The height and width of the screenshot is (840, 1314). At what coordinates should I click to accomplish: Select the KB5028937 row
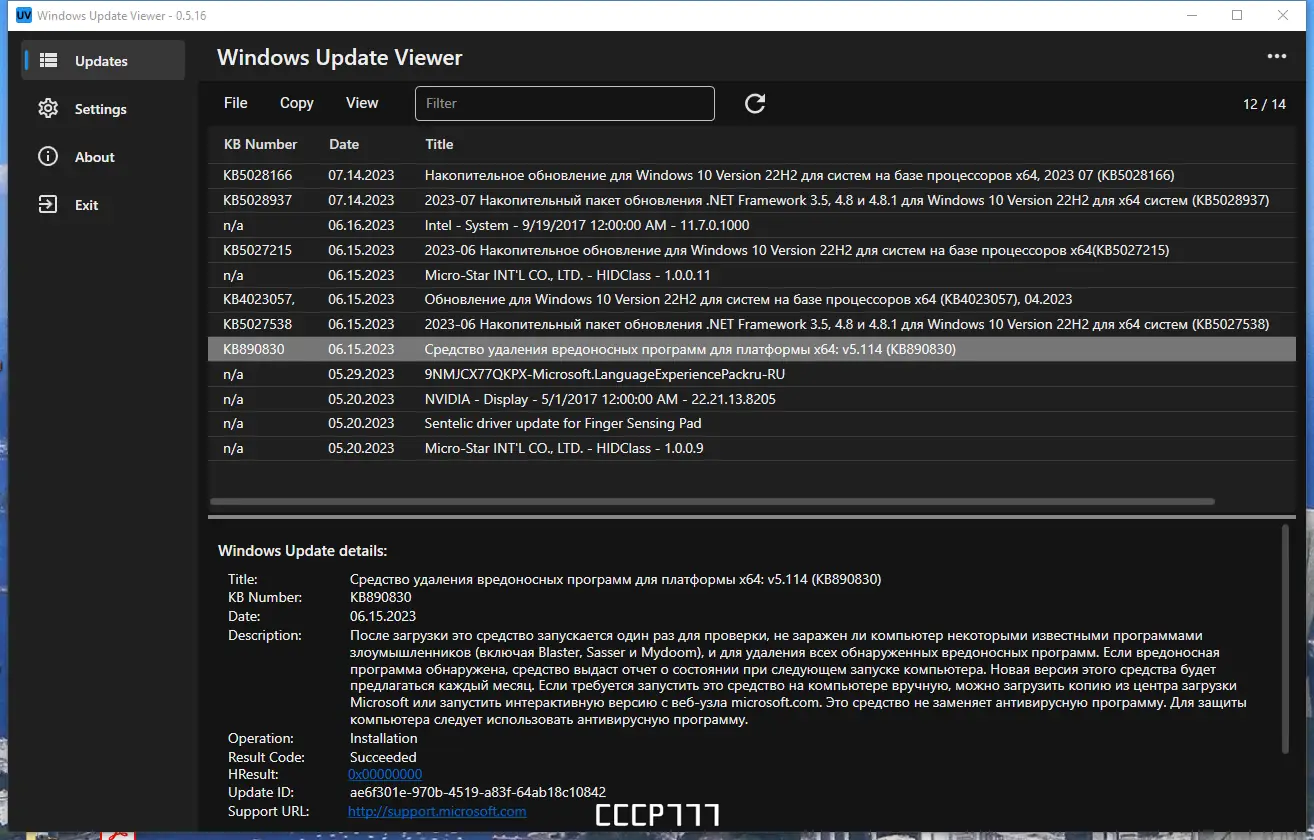point(752,200)
